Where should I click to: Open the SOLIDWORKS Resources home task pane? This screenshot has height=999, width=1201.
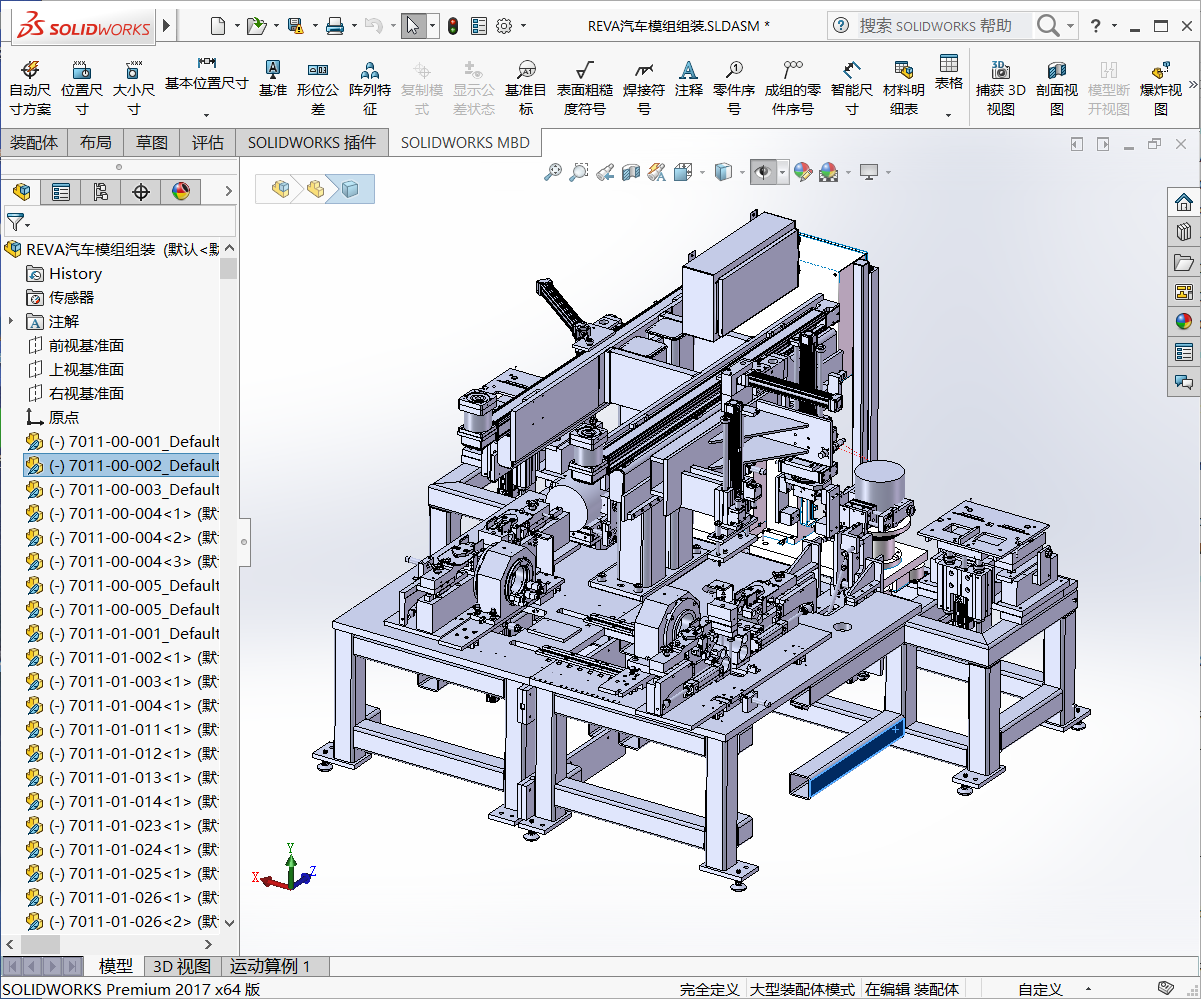coord(1184,203)
